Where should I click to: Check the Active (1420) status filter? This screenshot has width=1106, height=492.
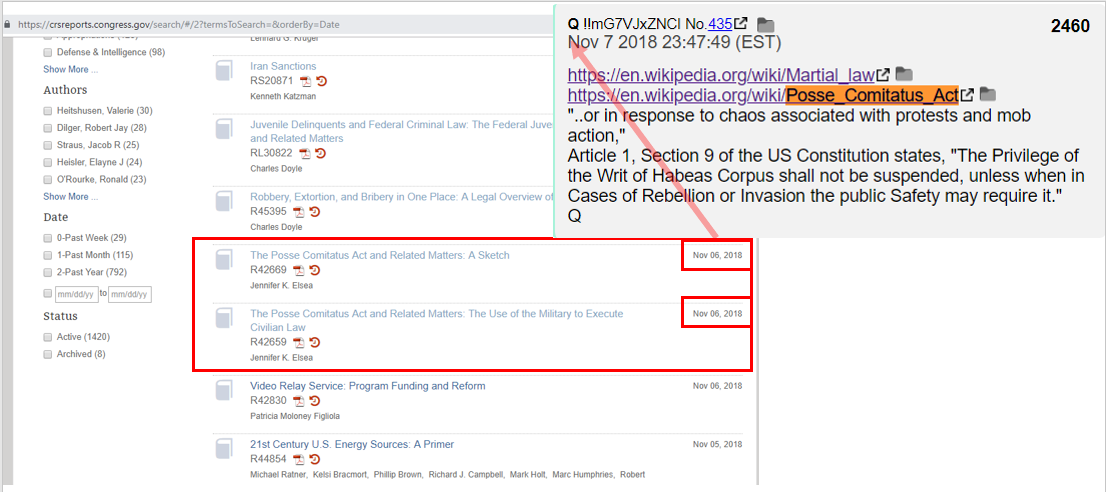click(x=47, y=337)
